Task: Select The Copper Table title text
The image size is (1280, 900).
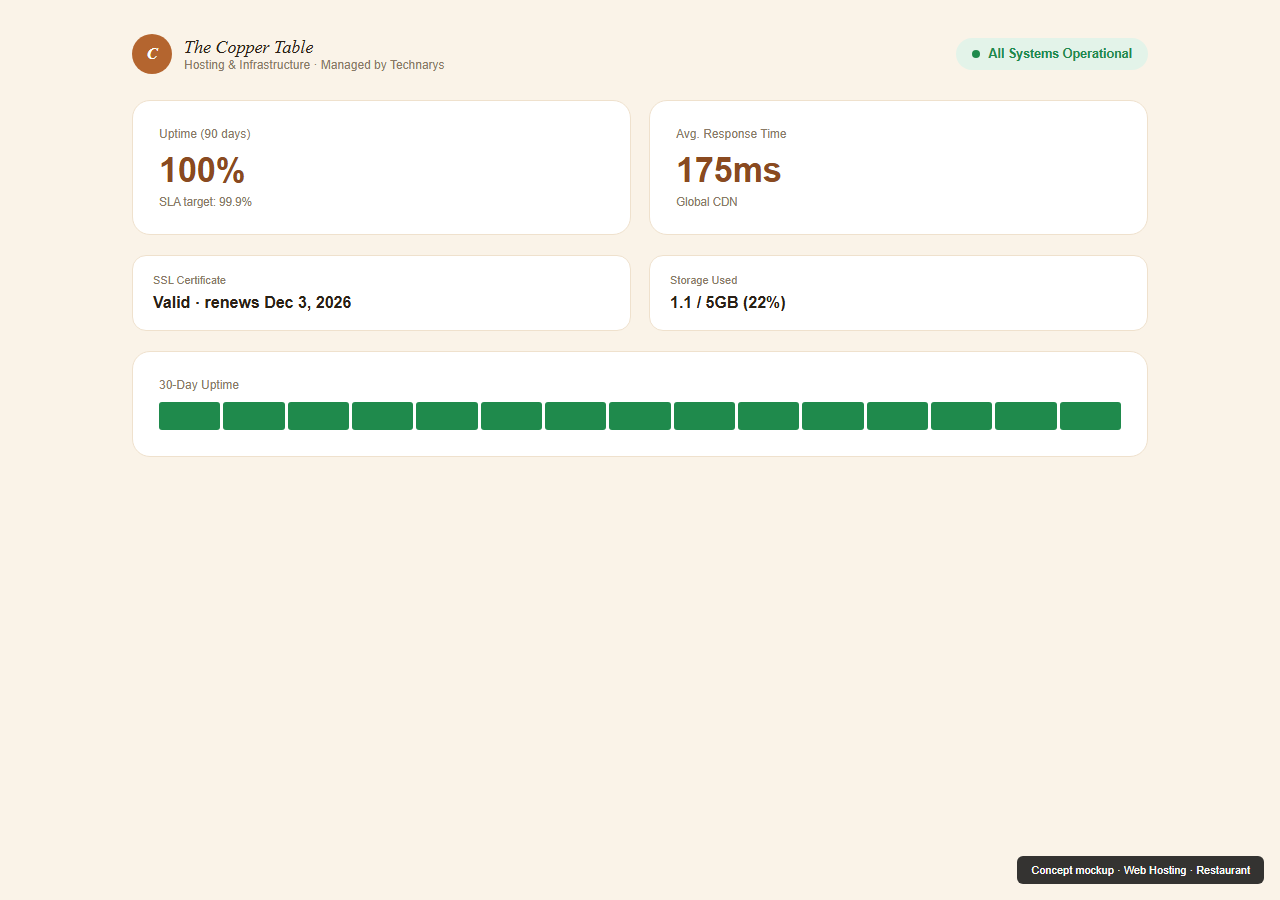Action: pos(248,47)
